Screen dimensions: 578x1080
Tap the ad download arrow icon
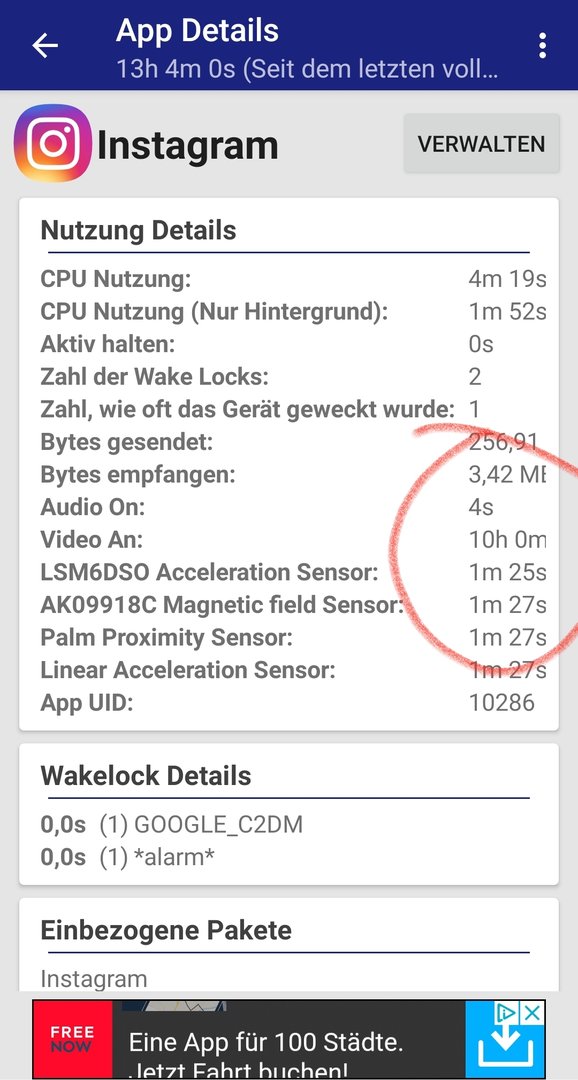505,1047
